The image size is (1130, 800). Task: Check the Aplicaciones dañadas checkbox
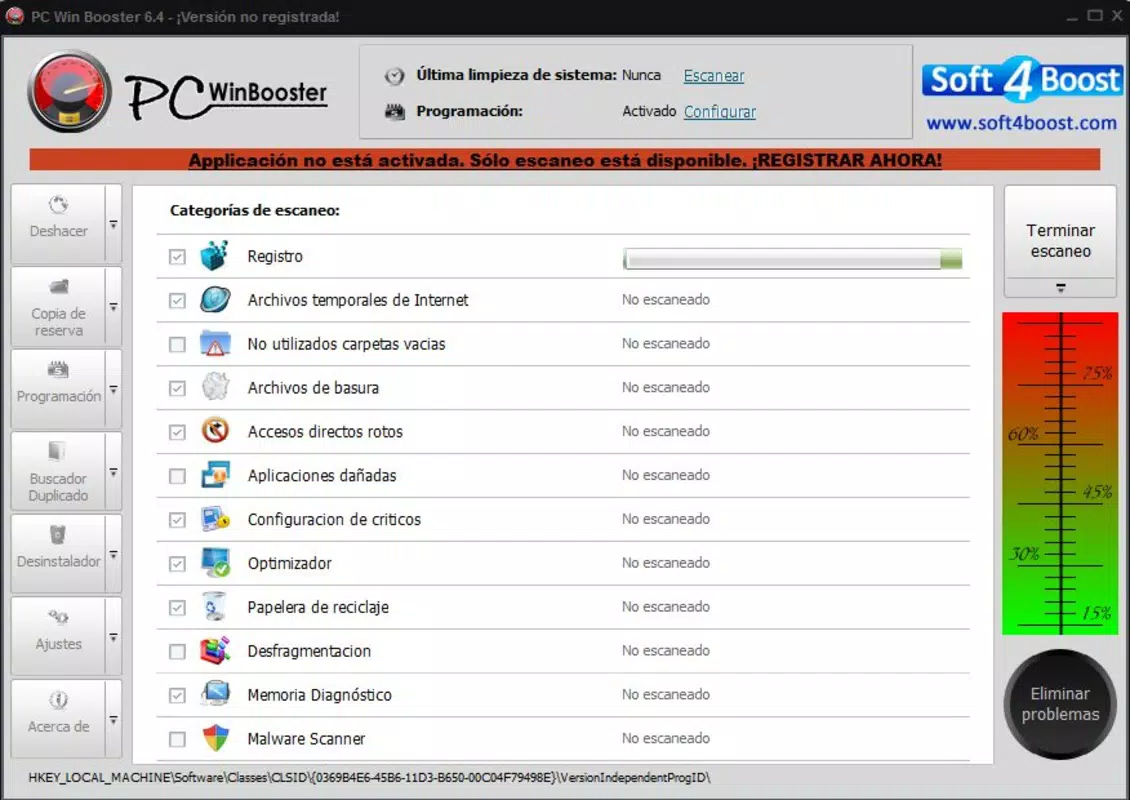tap(177, 476)
